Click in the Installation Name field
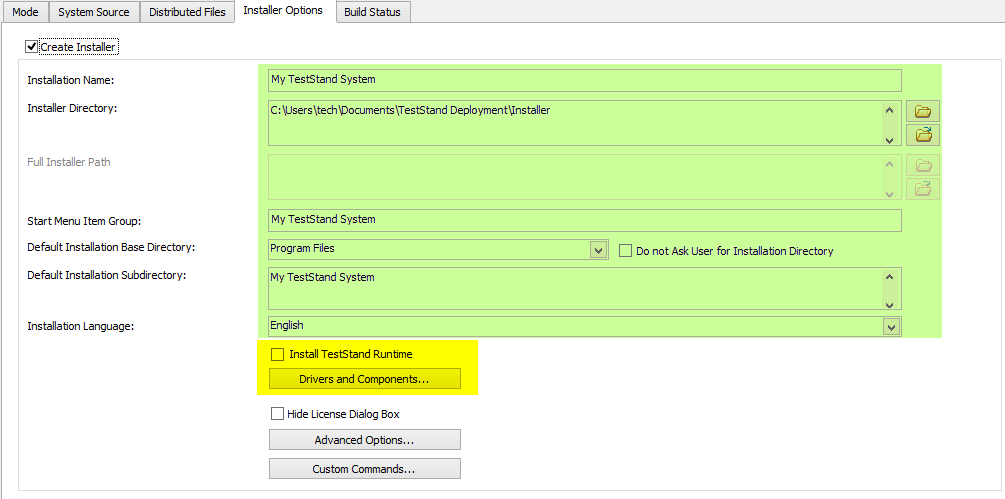 [585, 80]
